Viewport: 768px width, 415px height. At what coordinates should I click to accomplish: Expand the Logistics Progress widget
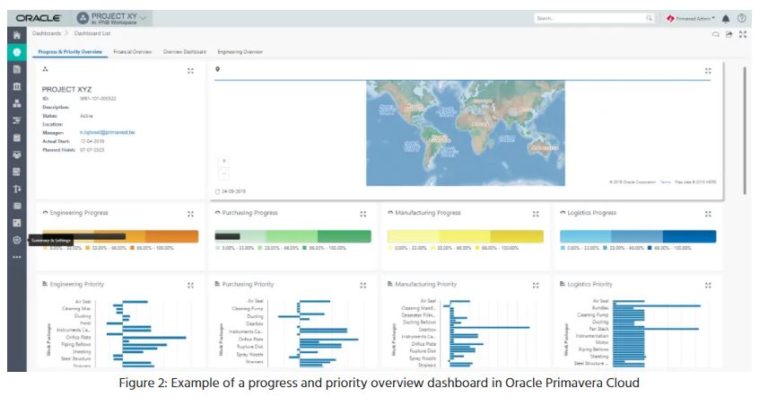click(708, 214)
